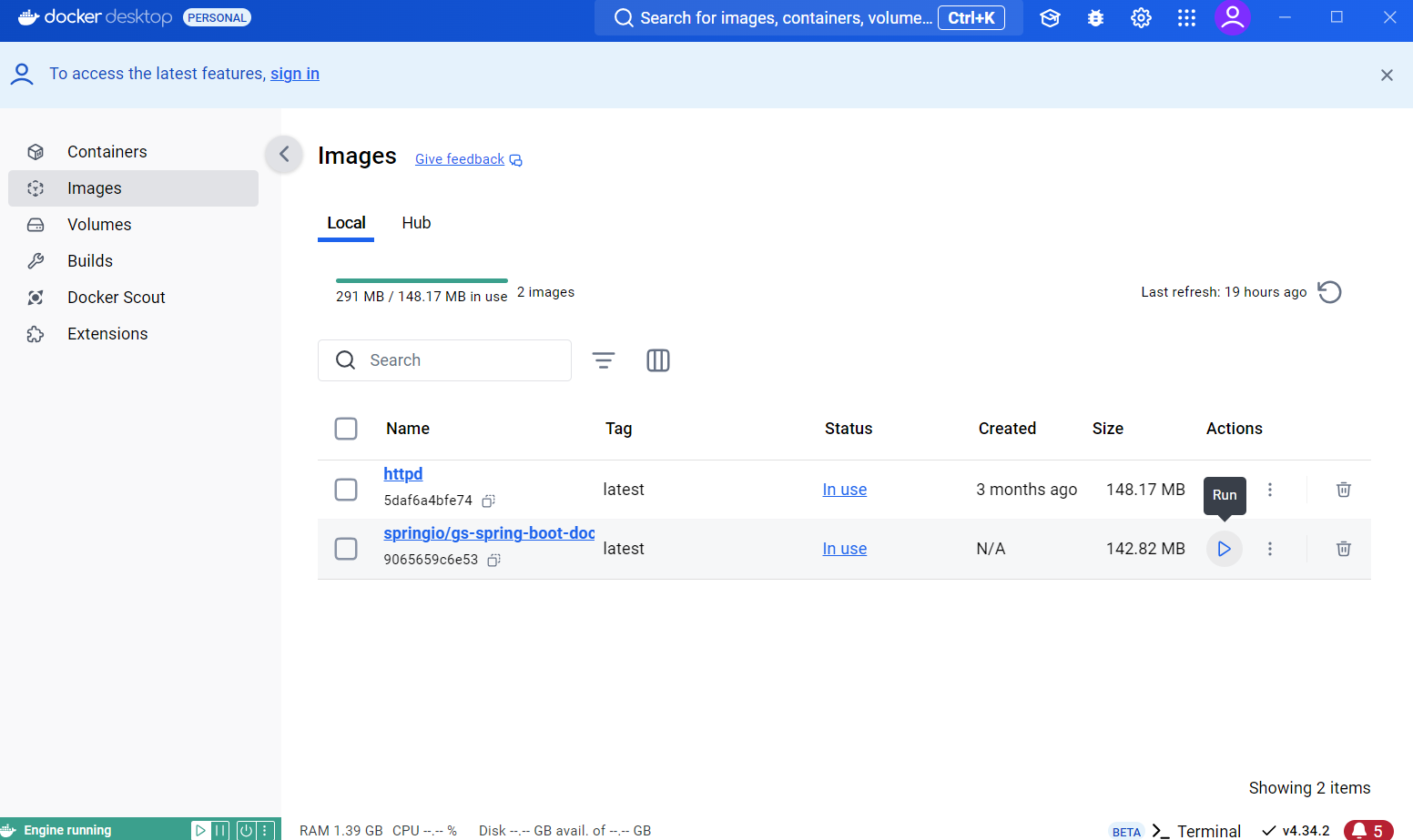This screenshot has height=840, width=1413.
Task: Open the apps grid menu icon
Action: coord(1186,18)
